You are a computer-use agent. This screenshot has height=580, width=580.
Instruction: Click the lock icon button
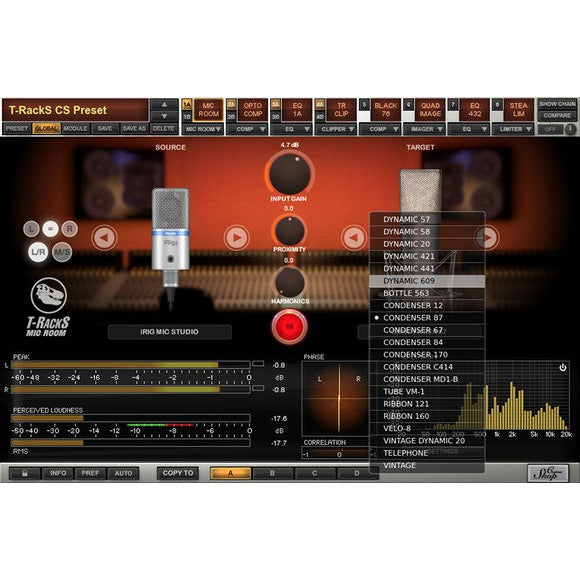(x=24, y=473)
